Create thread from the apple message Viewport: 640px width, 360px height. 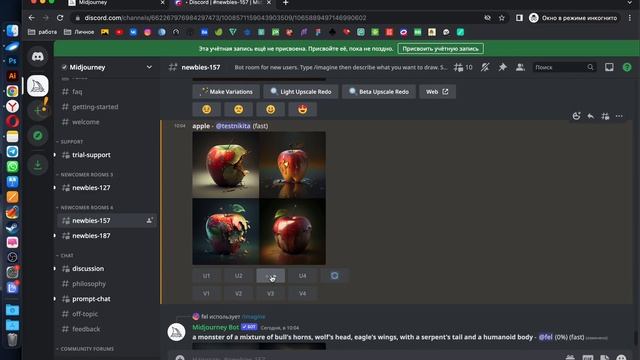coord(605,116)
